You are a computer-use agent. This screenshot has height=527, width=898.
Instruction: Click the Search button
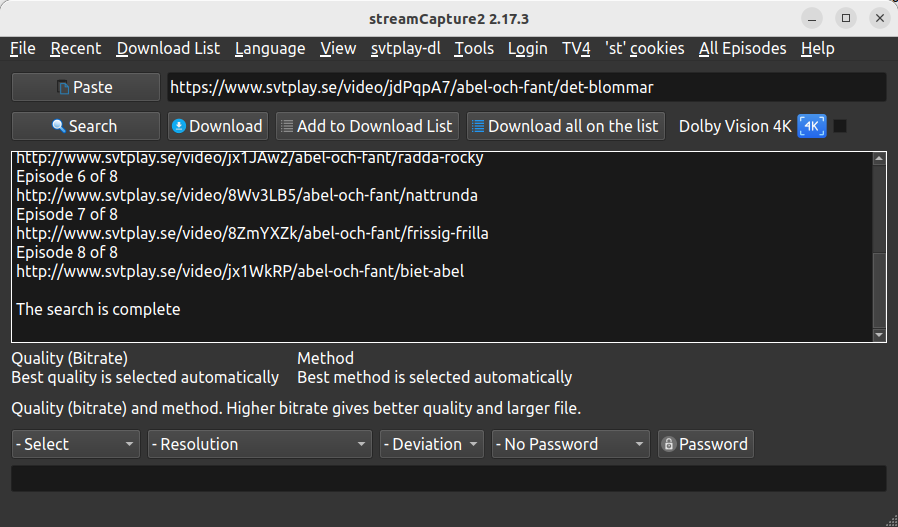pyautogui.click(x=86, y=126)
